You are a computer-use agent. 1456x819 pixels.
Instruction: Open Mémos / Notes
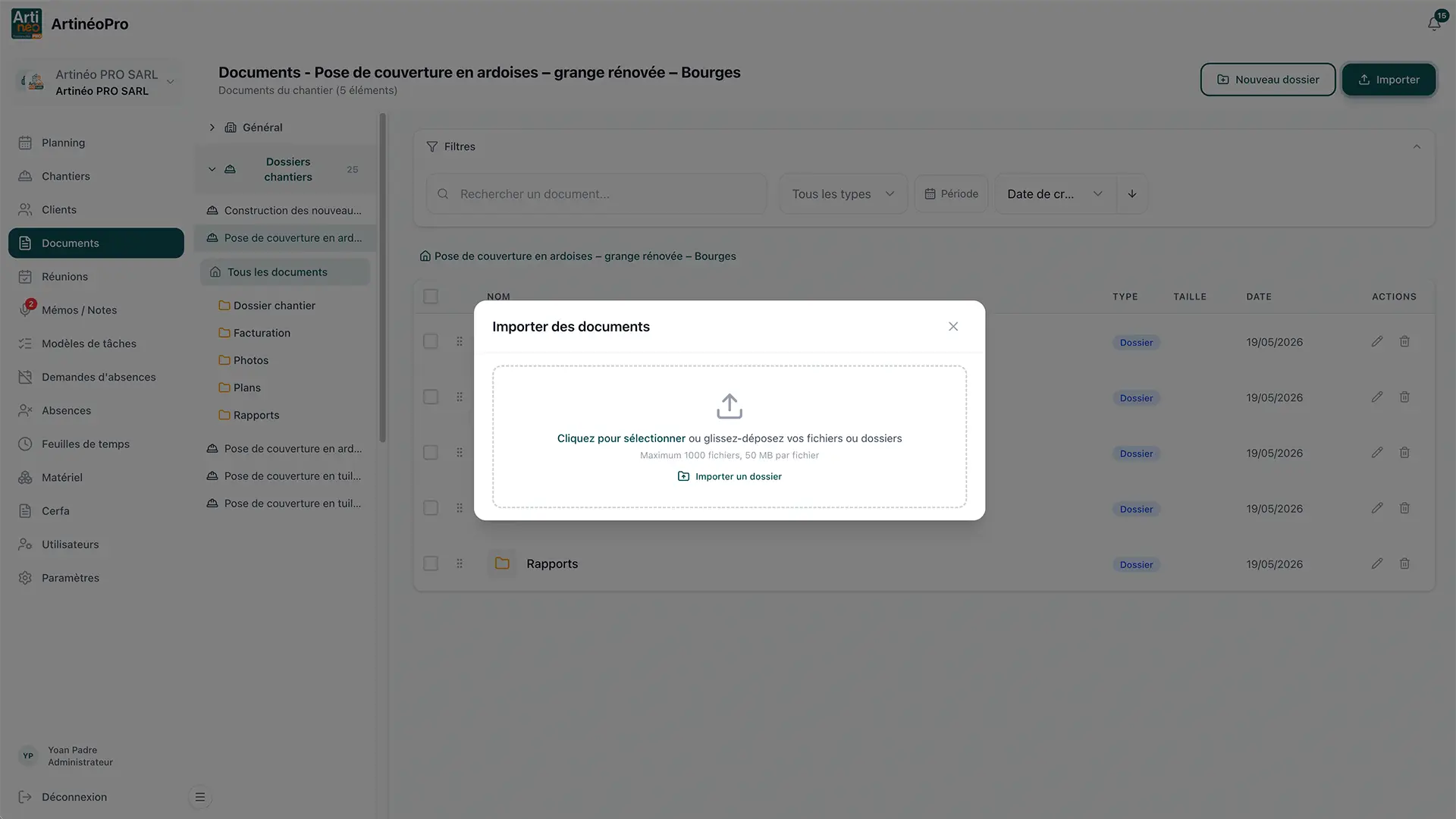coord(96,310)
